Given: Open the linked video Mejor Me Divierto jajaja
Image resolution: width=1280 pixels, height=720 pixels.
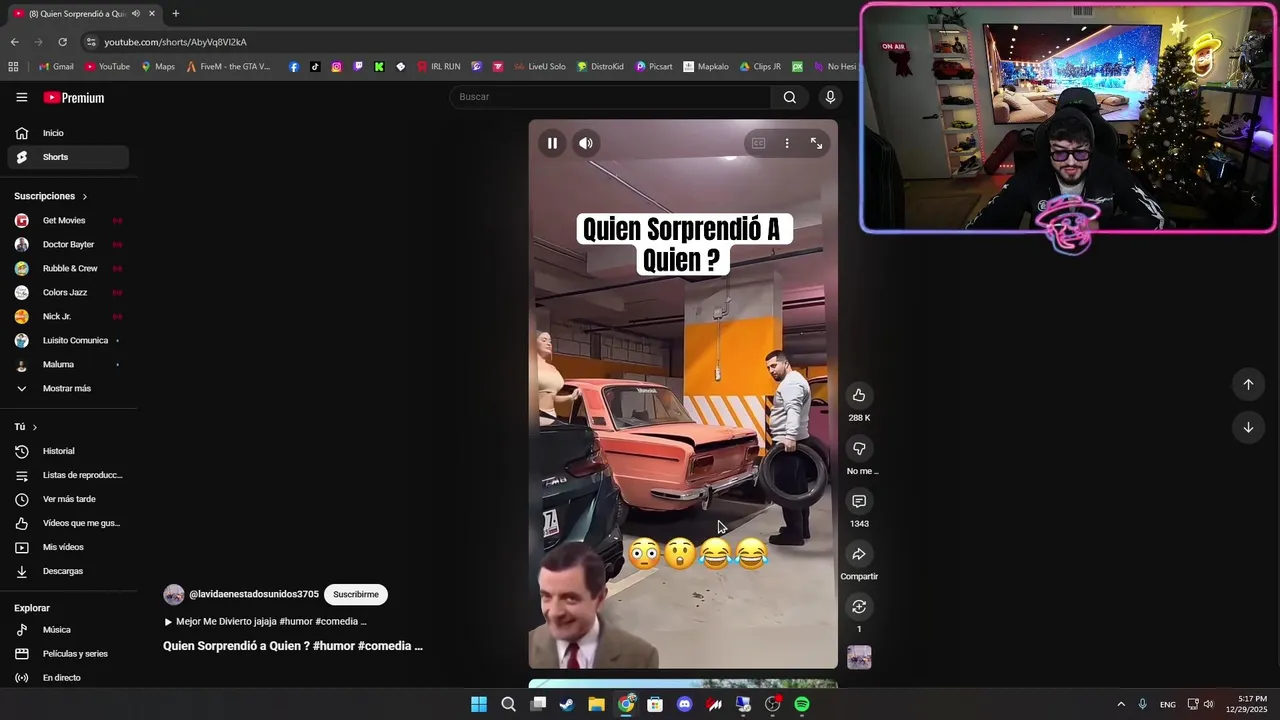Looking at the screenshot, I should pos(265,621).
